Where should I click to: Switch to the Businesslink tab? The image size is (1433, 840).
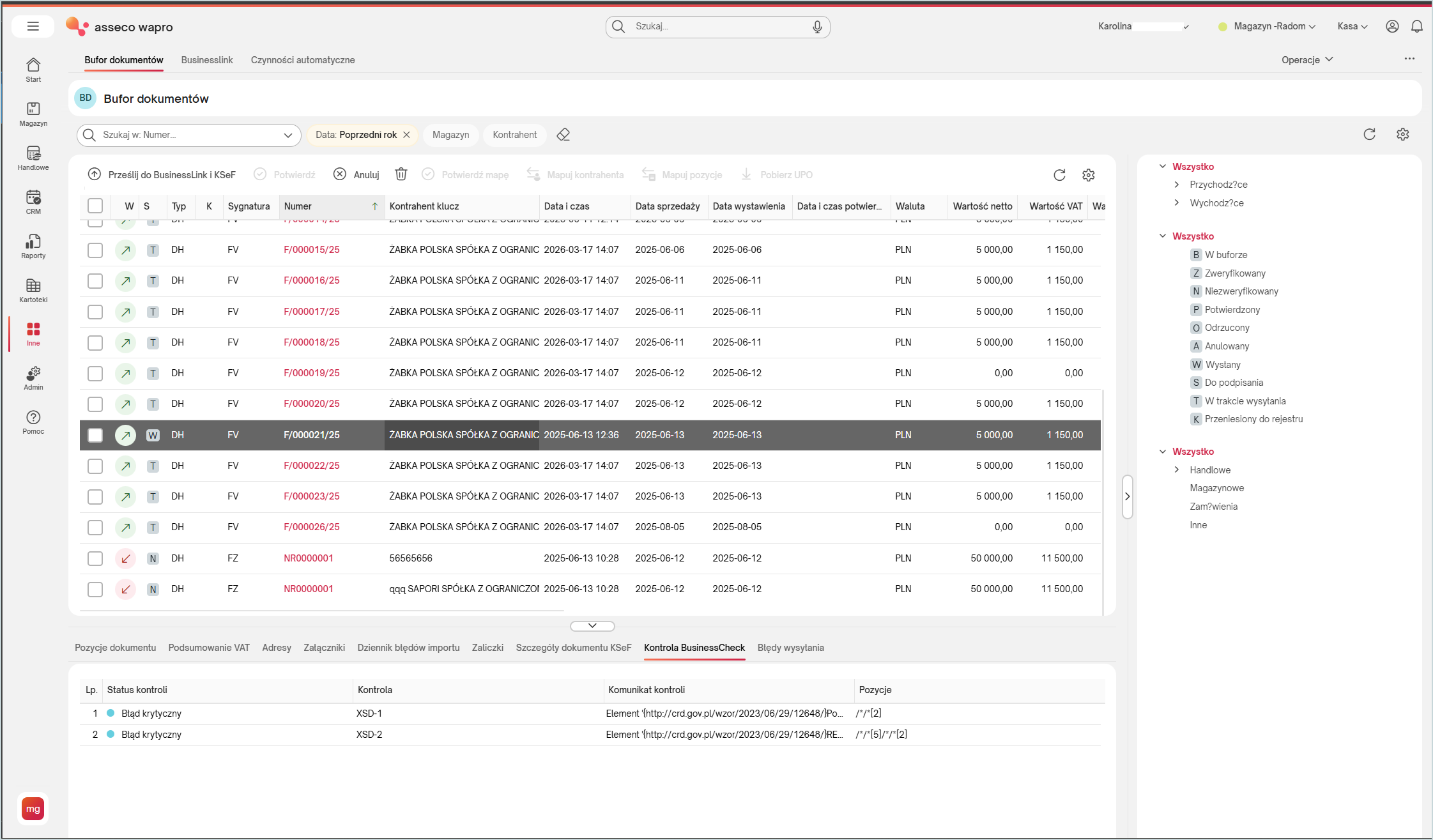coord(207,60)
